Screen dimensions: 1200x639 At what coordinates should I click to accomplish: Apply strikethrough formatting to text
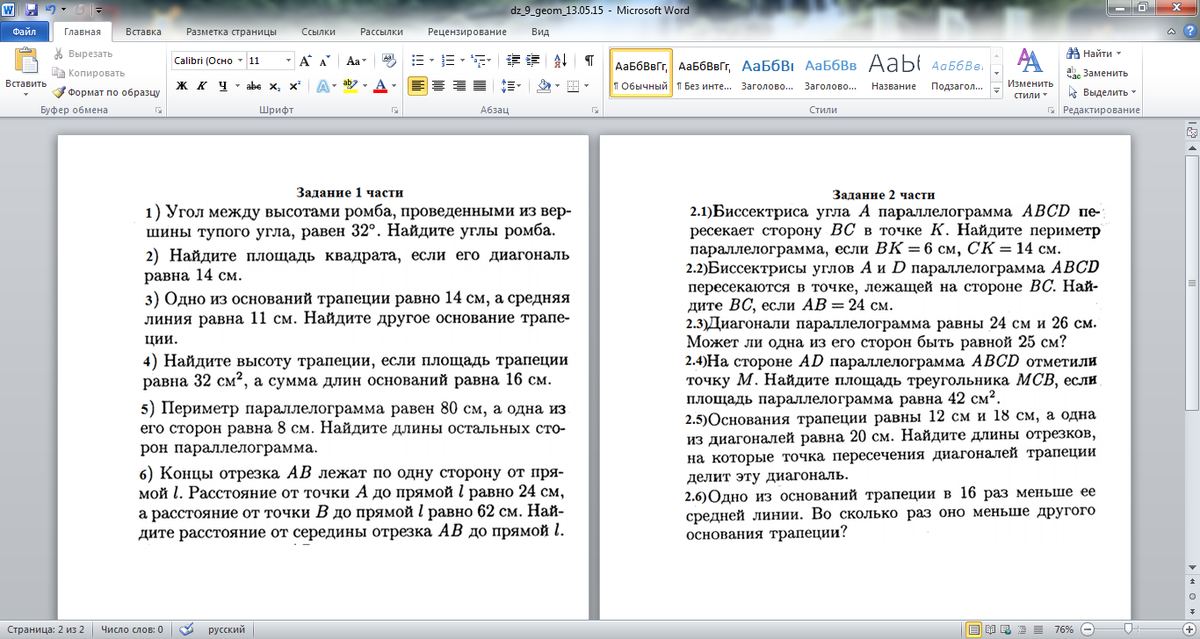point(254,86)
